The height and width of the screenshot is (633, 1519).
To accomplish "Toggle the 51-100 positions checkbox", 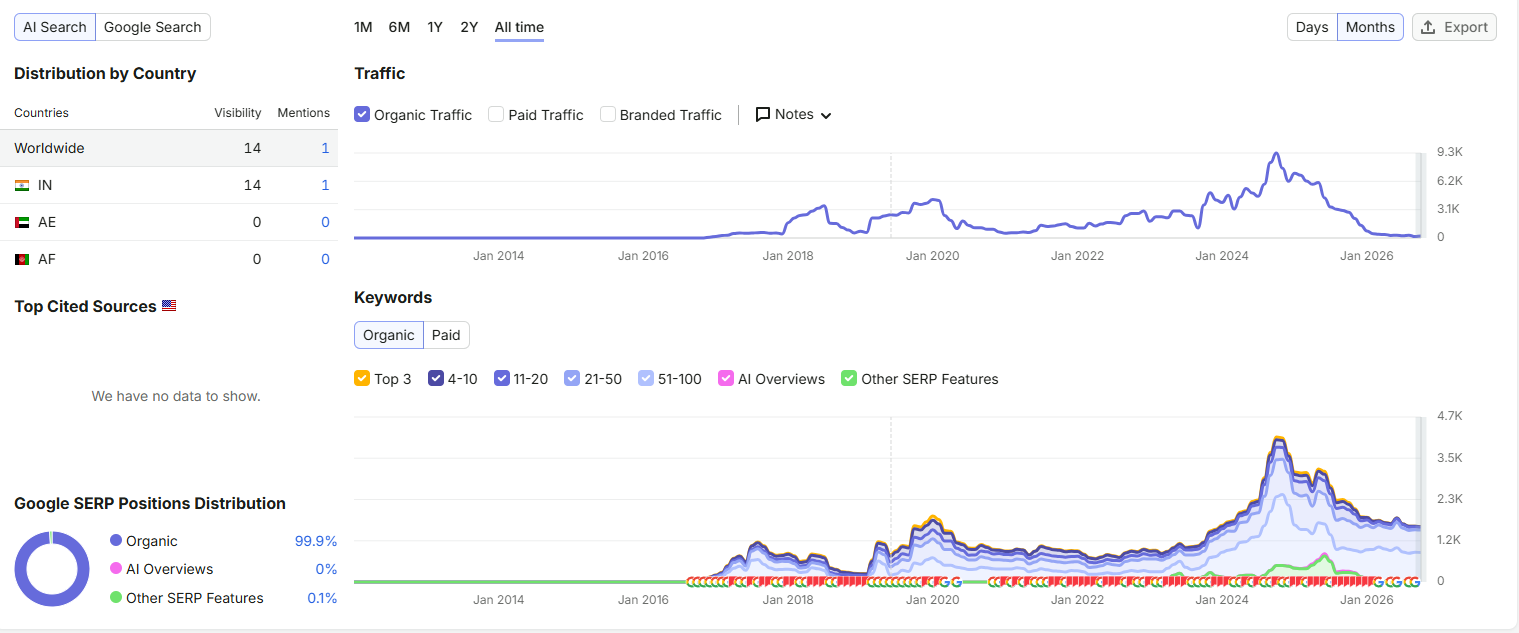I will [646, 378].
